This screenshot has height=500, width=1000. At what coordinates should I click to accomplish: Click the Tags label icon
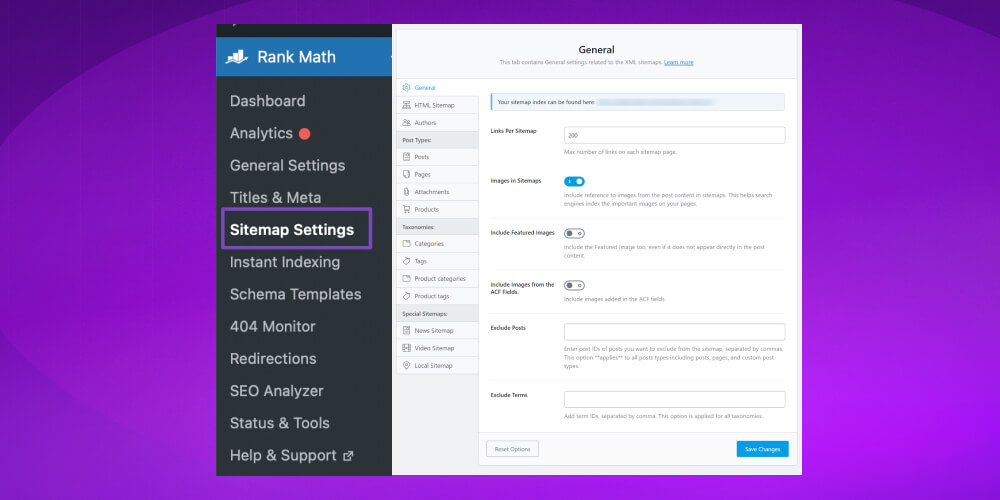pos(406,261)
